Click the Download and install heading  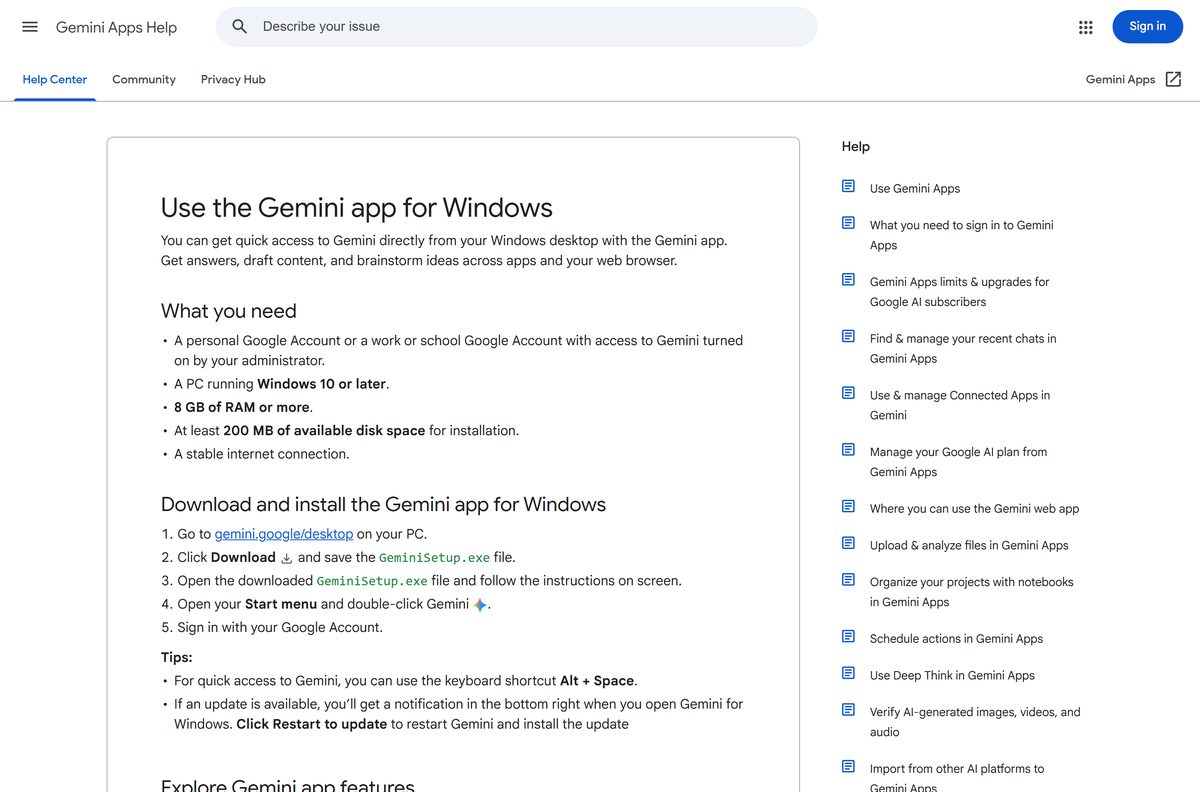pos(383,504)
